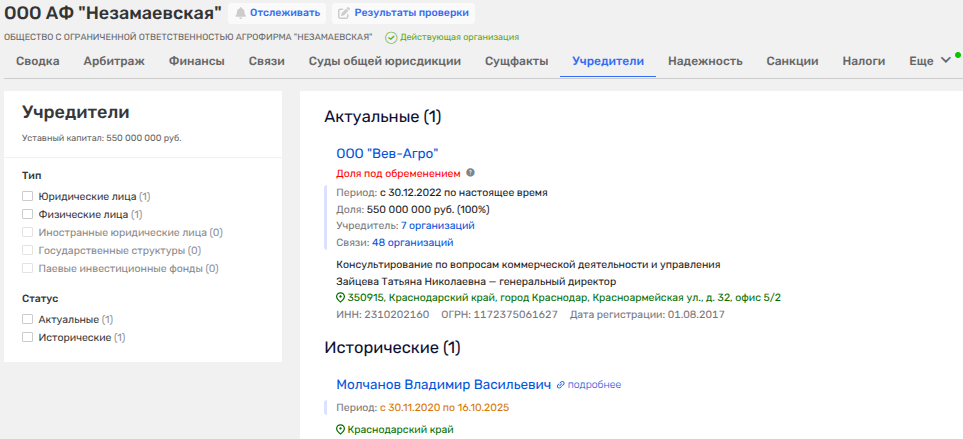
Task: Open the 350915 Краснодар address link
Action: point(564,298)
